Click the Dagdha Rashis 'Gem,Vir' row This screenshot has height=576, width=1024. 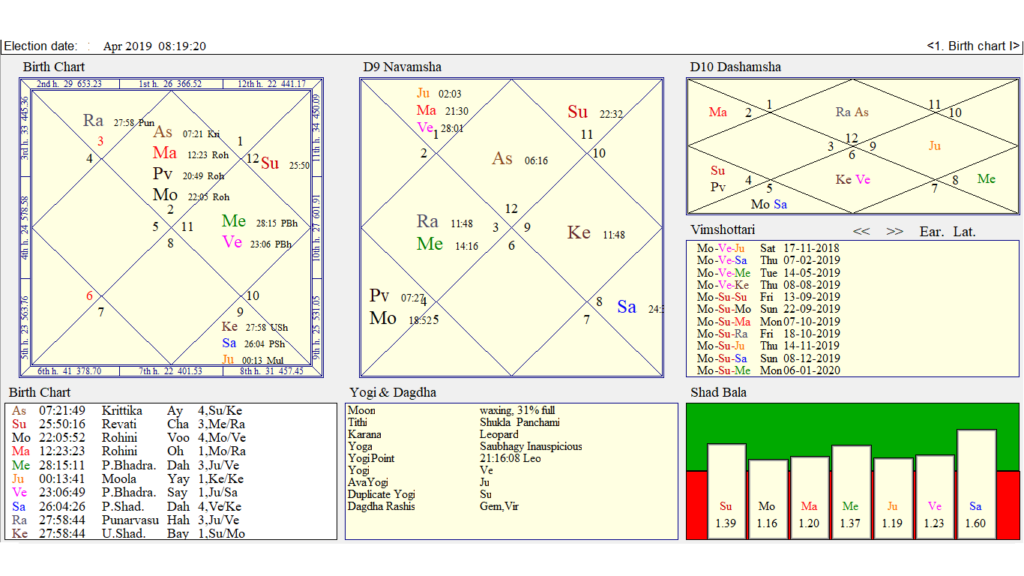[x=434, y=506]
